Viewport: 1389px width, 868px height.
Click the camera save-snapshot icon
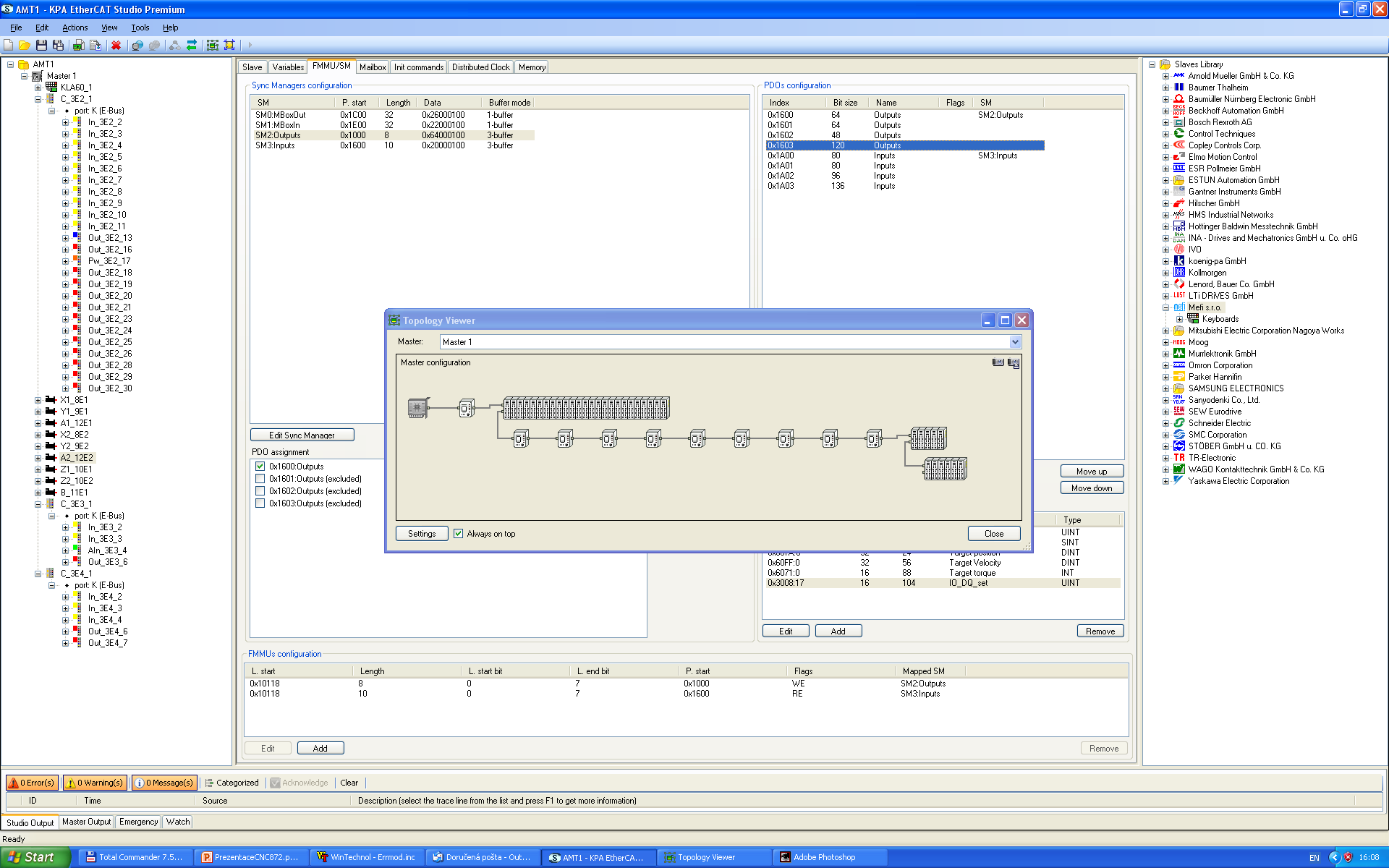[1014, 362]
